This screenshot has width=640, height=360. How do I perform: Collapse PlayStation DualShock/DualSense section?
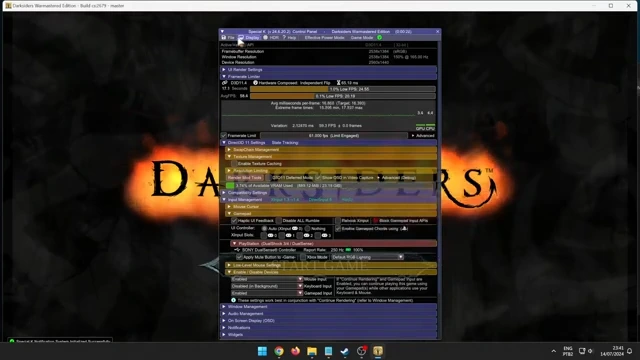tap(334, 244)
